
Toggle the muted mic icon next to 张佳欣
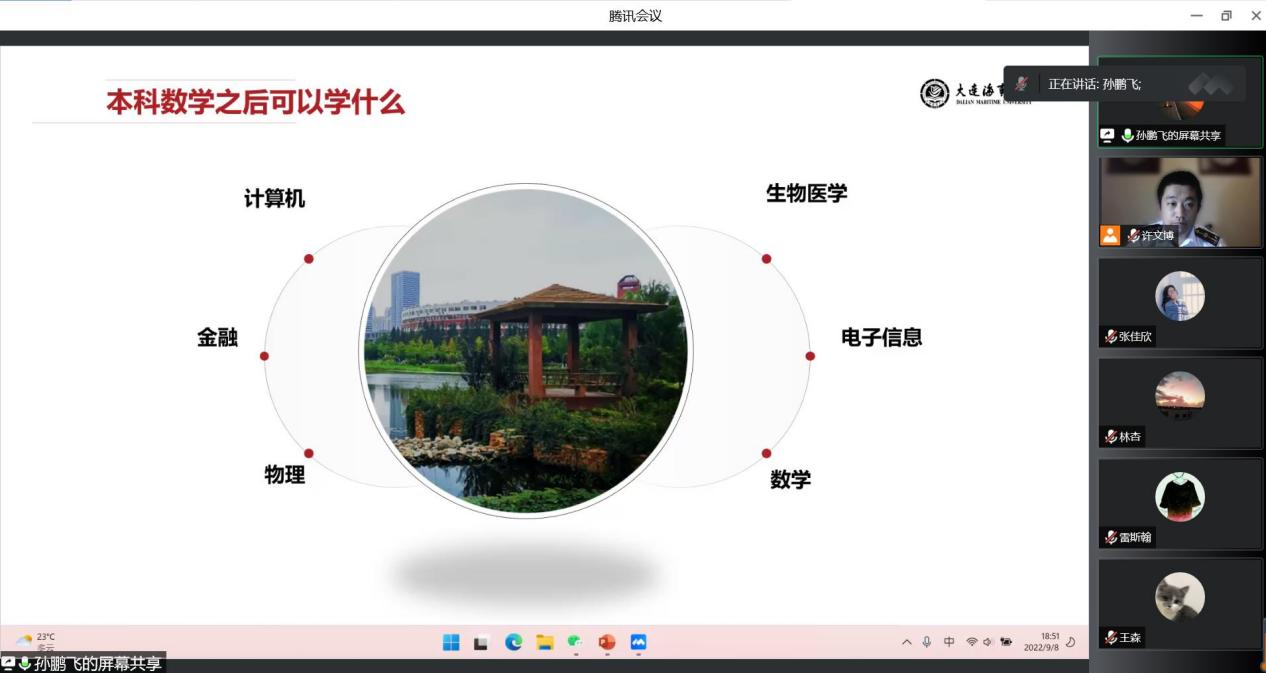(1110, 337)
